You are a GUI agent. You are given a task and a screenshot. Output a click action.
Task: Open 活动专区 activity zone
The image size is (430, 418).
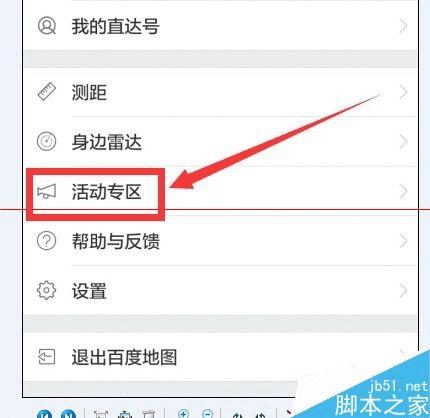(221, 191)
